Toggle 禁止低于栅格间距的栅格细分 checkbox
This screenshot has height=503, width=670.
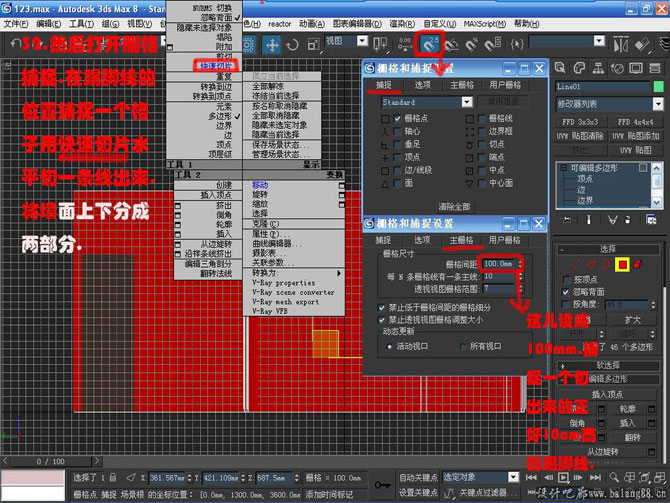pyautogui.click(x=382, y=307)
